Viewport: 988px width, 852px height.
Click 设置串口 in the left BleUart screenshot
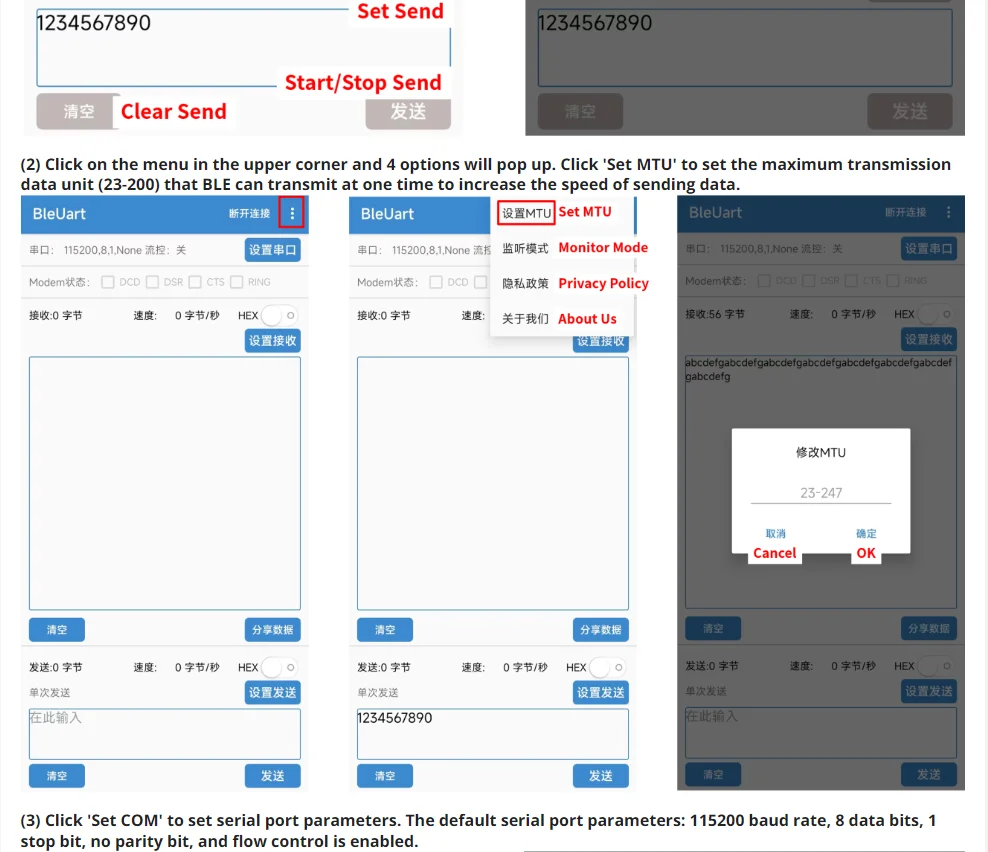pos(272,250)
